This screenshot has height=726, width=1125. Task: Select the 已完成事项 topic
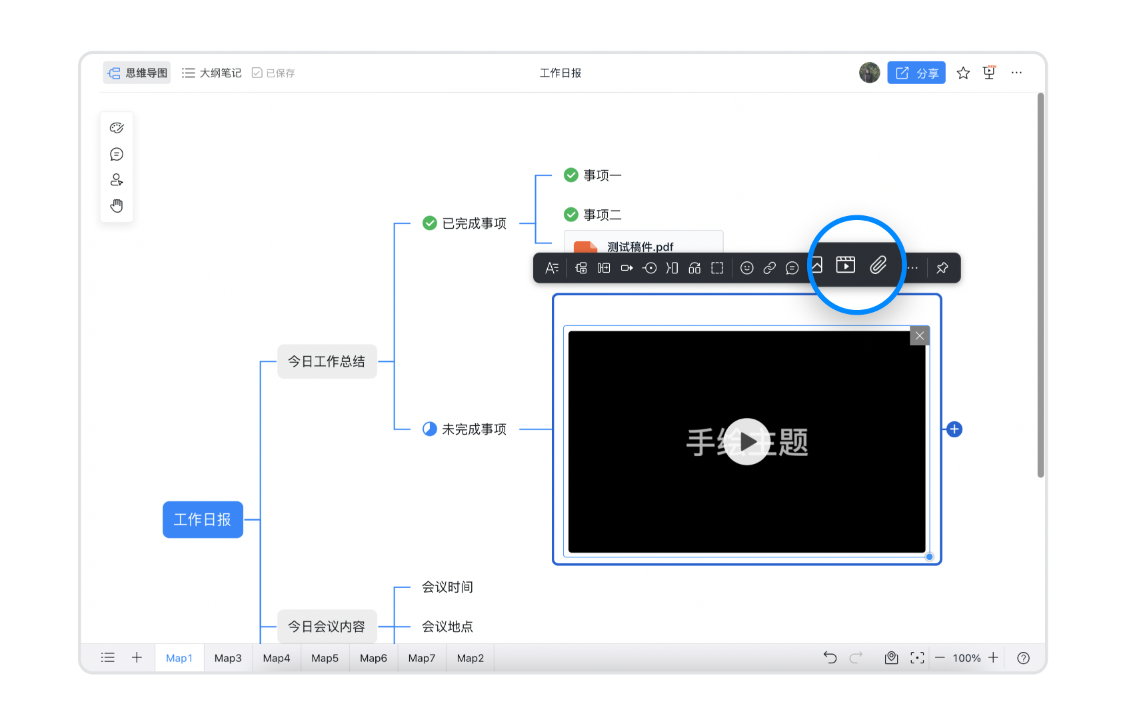point(474,223)
